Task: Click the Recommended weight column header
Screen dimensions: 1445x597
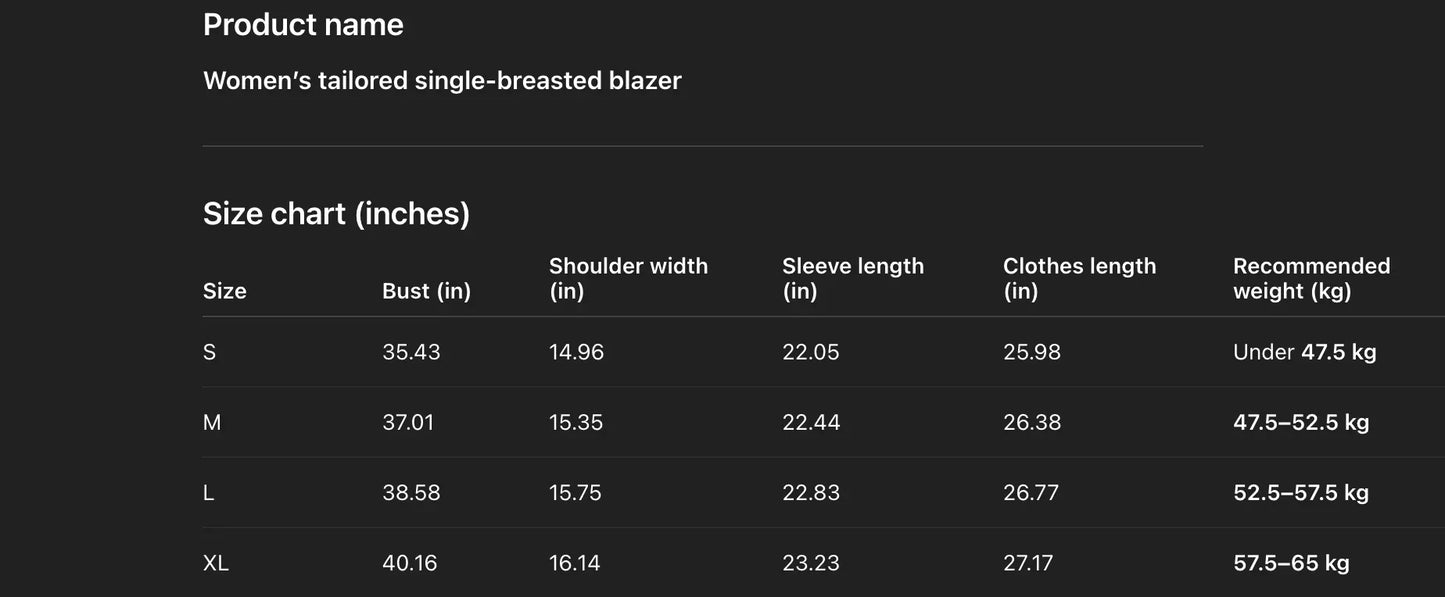Action: coord(1311,278)
